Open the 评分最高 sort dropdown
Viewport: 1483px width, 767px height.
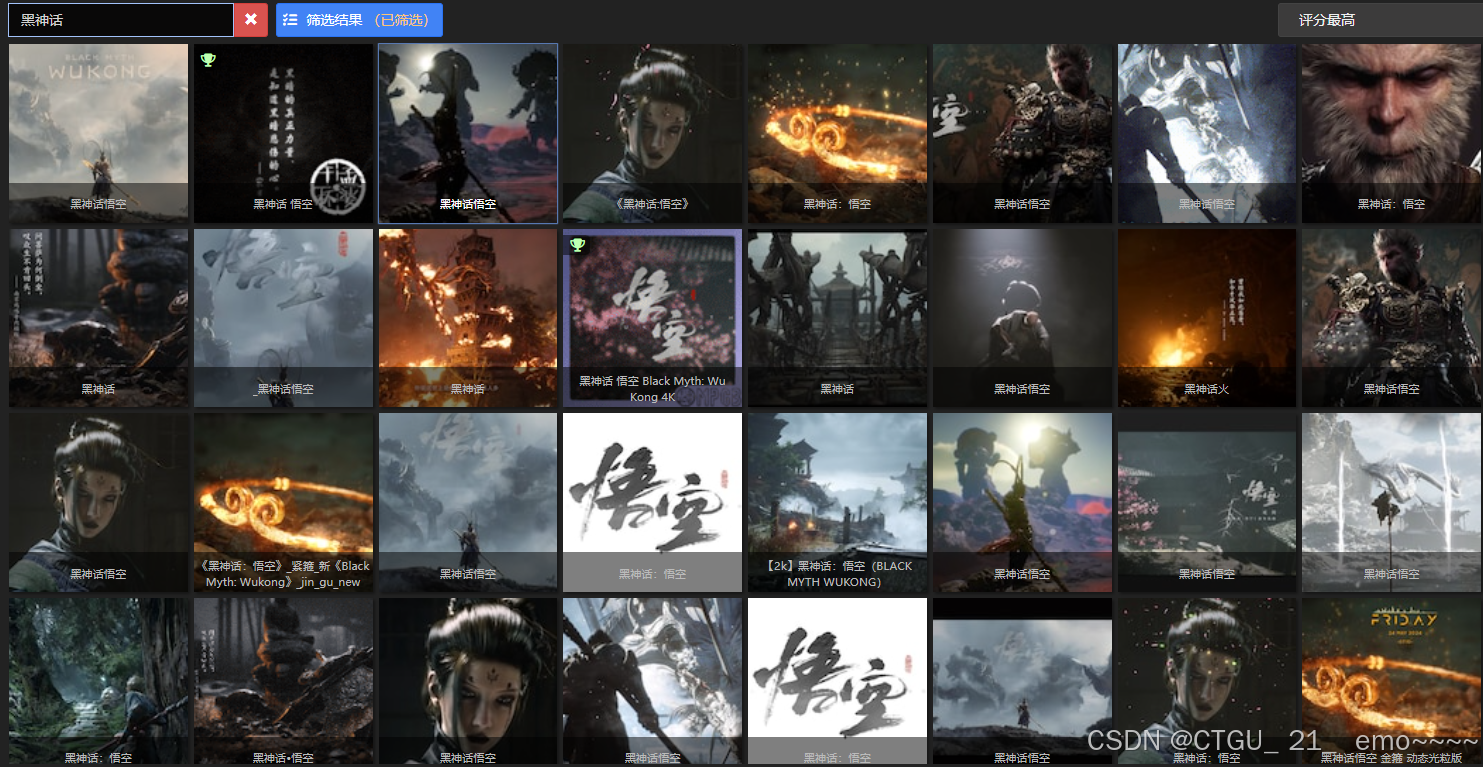coord(1380,20)
